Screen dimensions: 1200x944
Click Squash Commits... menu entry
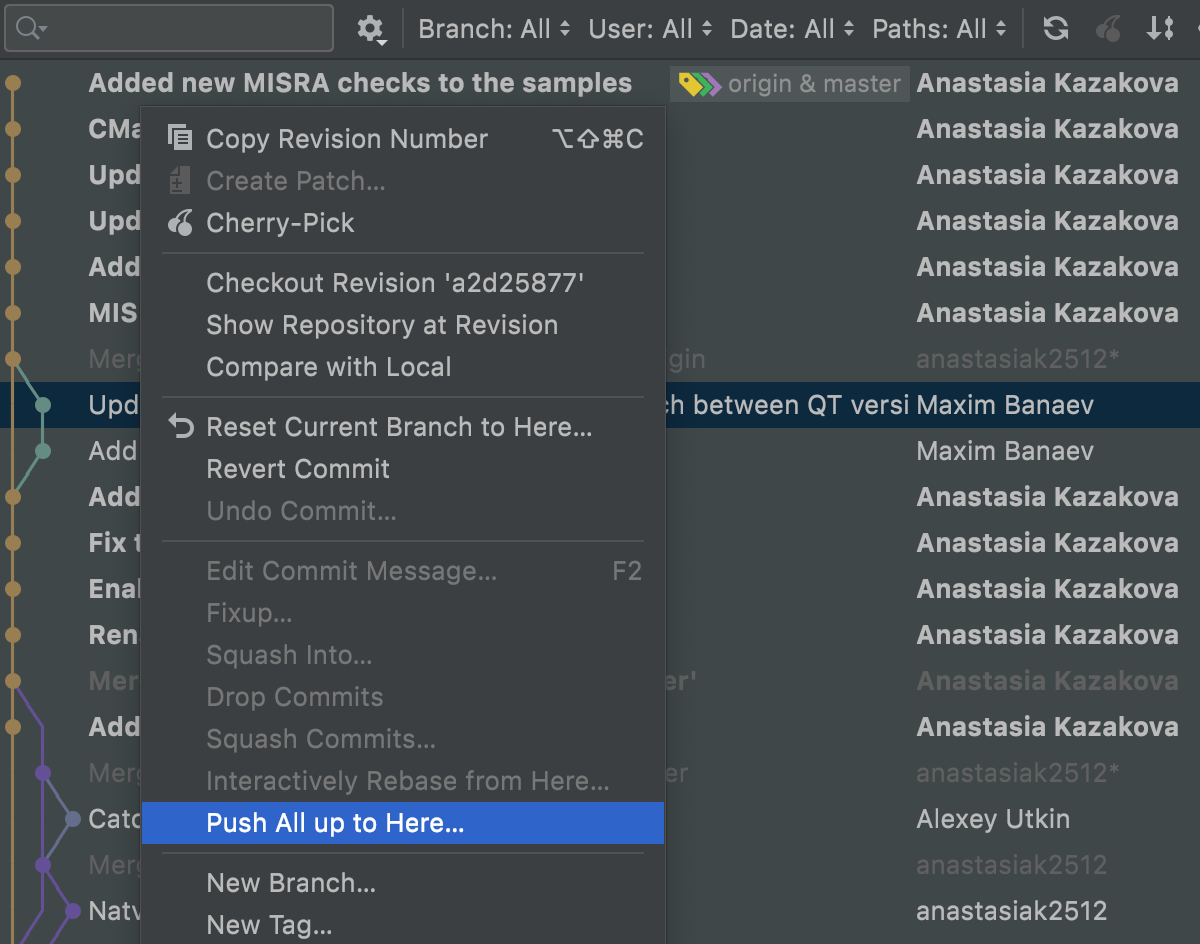click(x=403, y=739)
